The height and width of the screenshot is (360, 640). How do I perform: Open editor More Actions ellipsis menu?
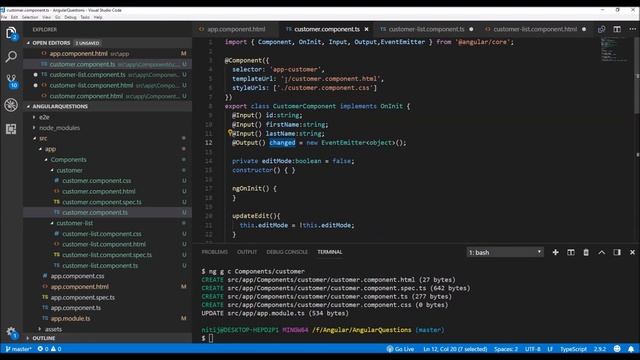[x=632, y=29]
